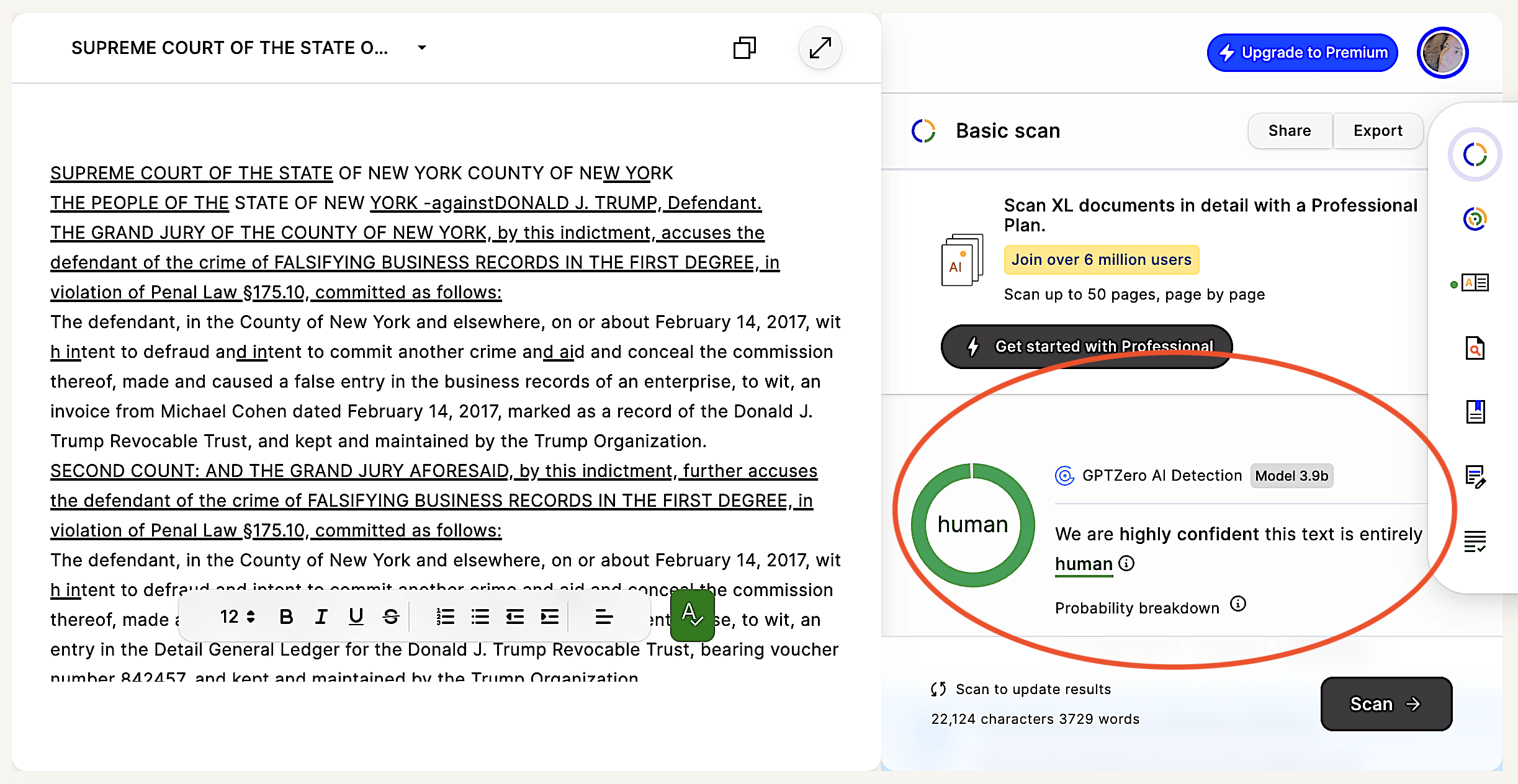Open the writing feedback pencil icon in sidebar
Image resolution: width=1518 pixels, height=784 pixels.
coord(1475,476)
